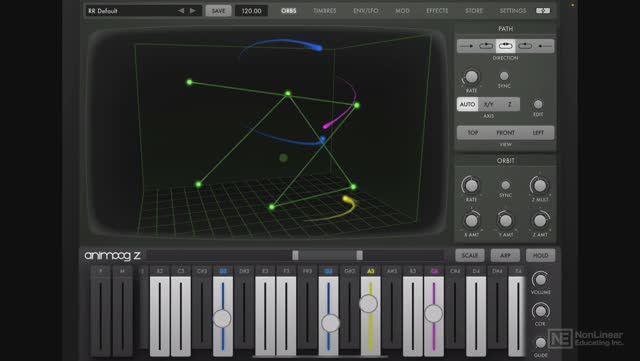Screen dimensions: 640x361
Task: Open the MOD tab
Action: pyautogui.click(x=402, y=11)
